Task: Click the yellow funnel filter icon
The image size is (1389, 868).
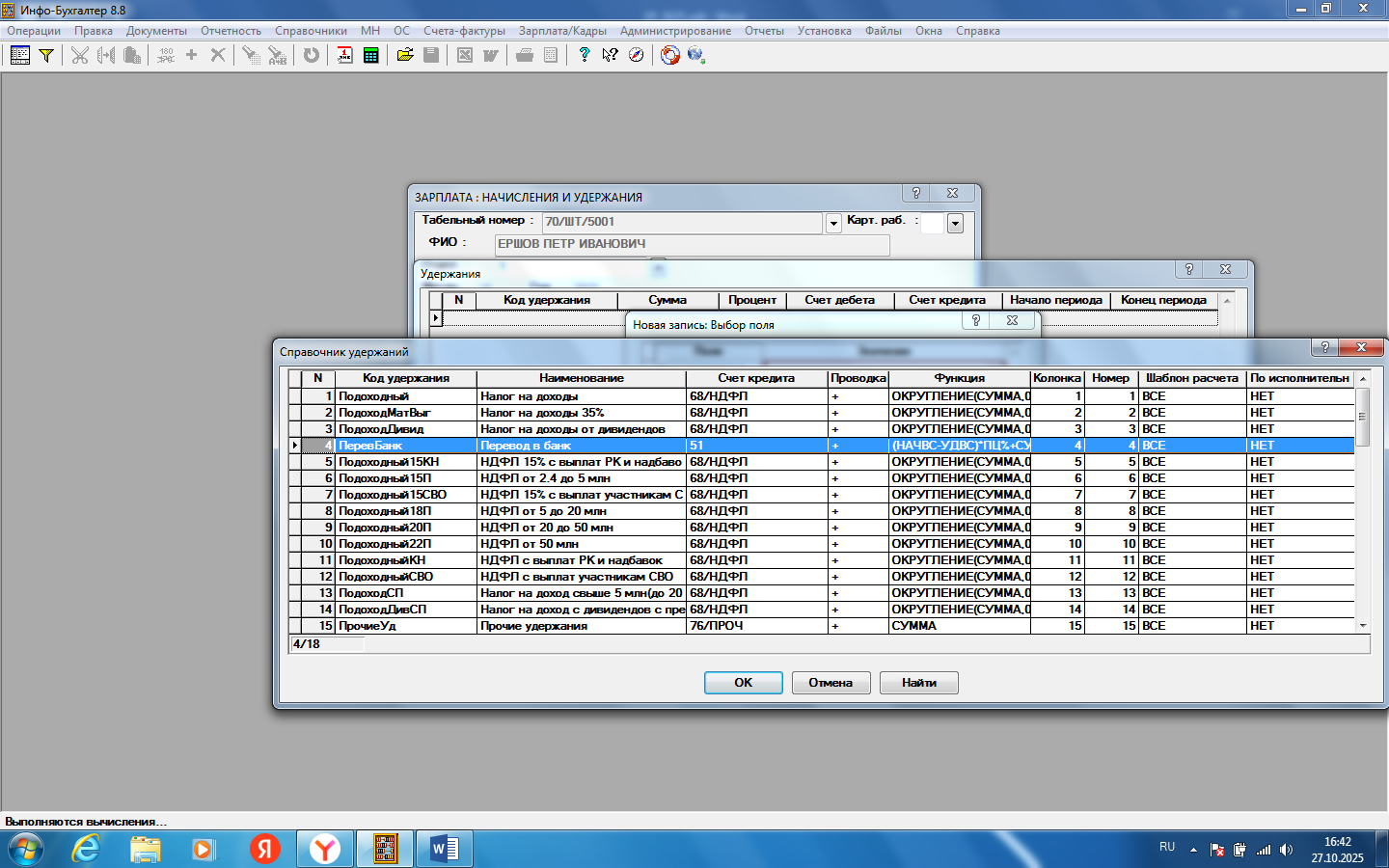Action: tap(45, 55)
